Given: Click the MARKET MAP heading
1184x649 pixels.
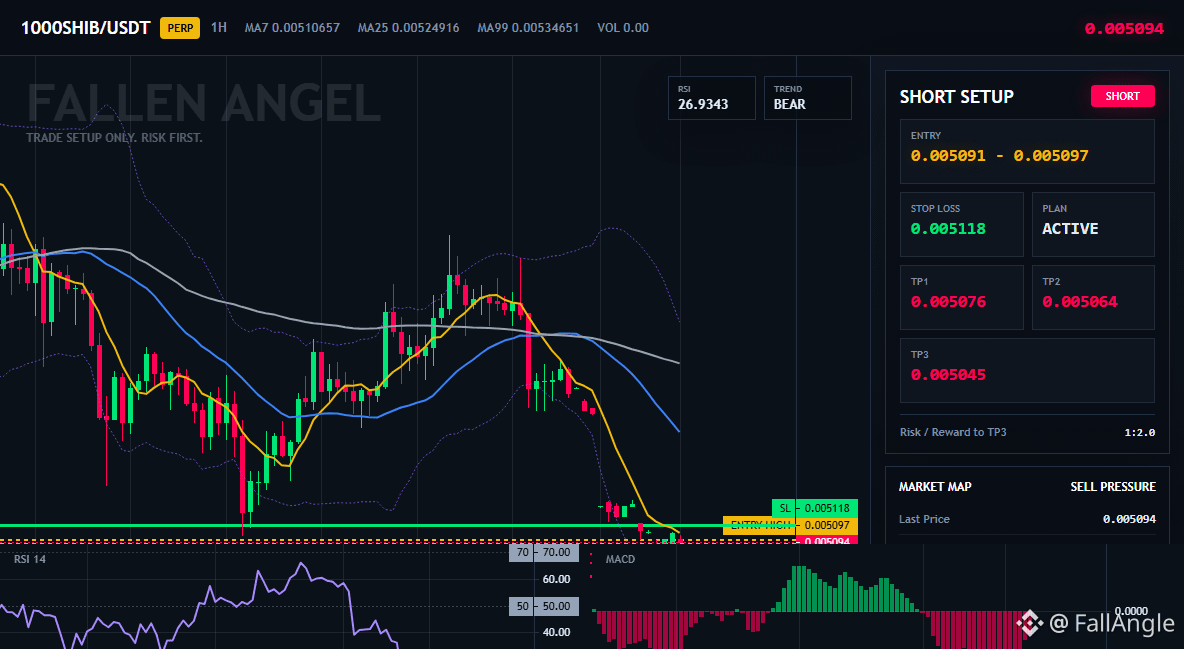Looking at the screenshot, I should (x=935, y=487).
